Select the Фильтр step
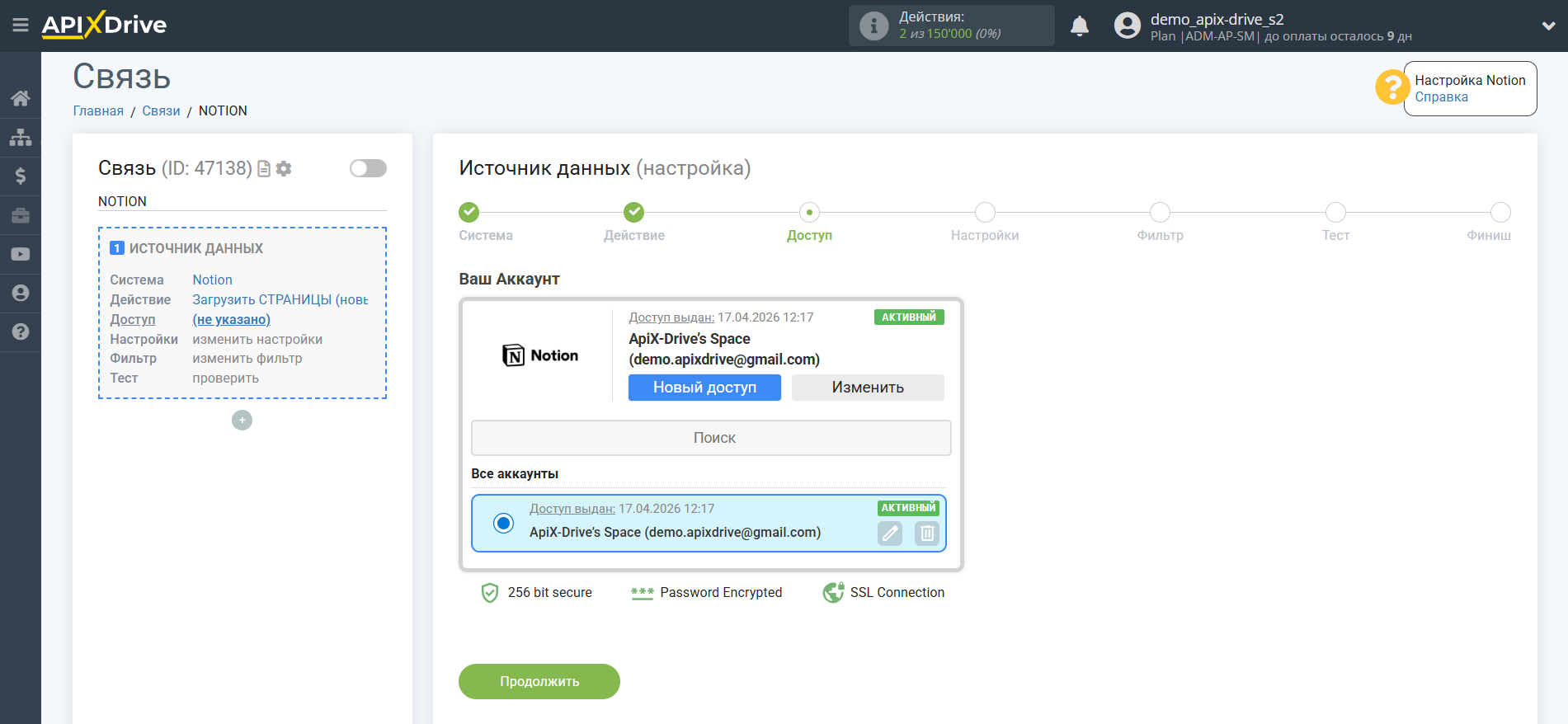Viewport: 1568px width, 724px height. 1160,212
